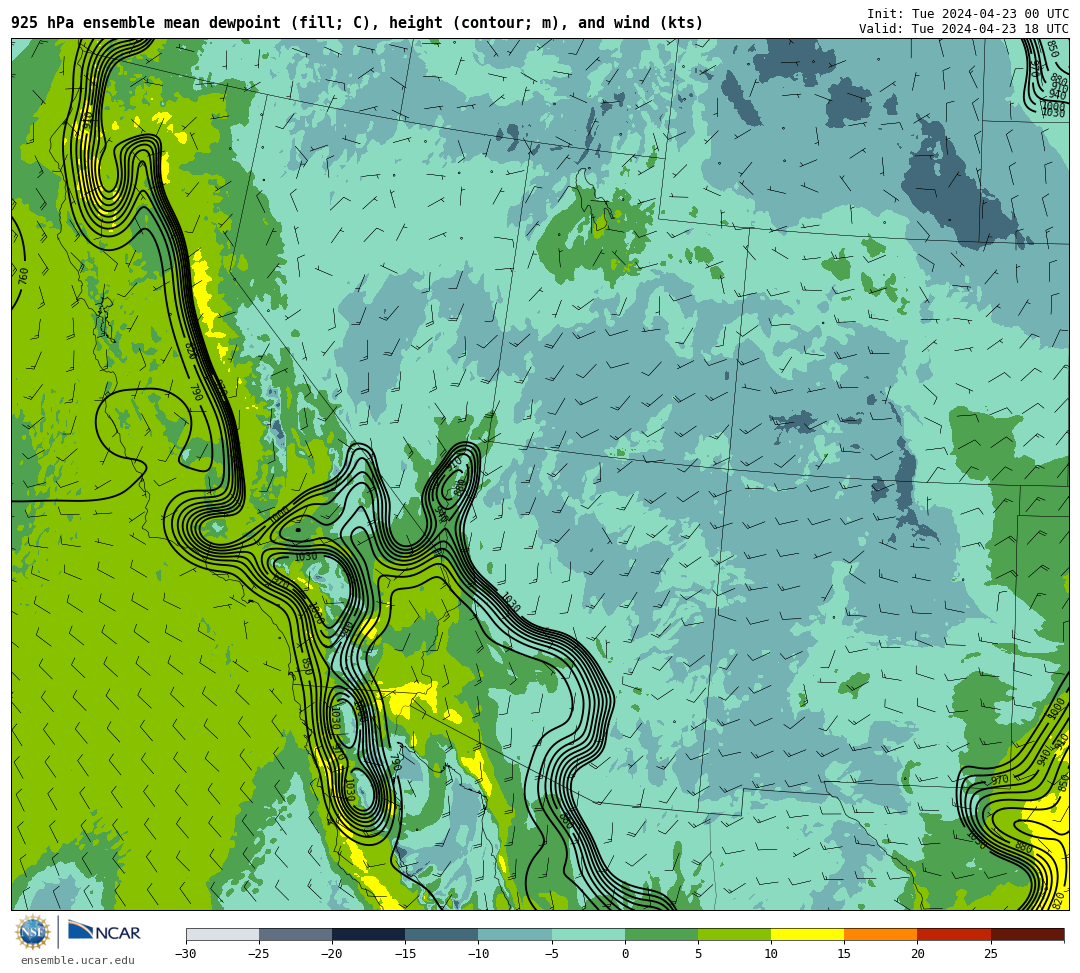The height and width of the screenshot is (973, 1080).
Task: Click the '760' contour label at left edge
Action: (x=23, y=276)
